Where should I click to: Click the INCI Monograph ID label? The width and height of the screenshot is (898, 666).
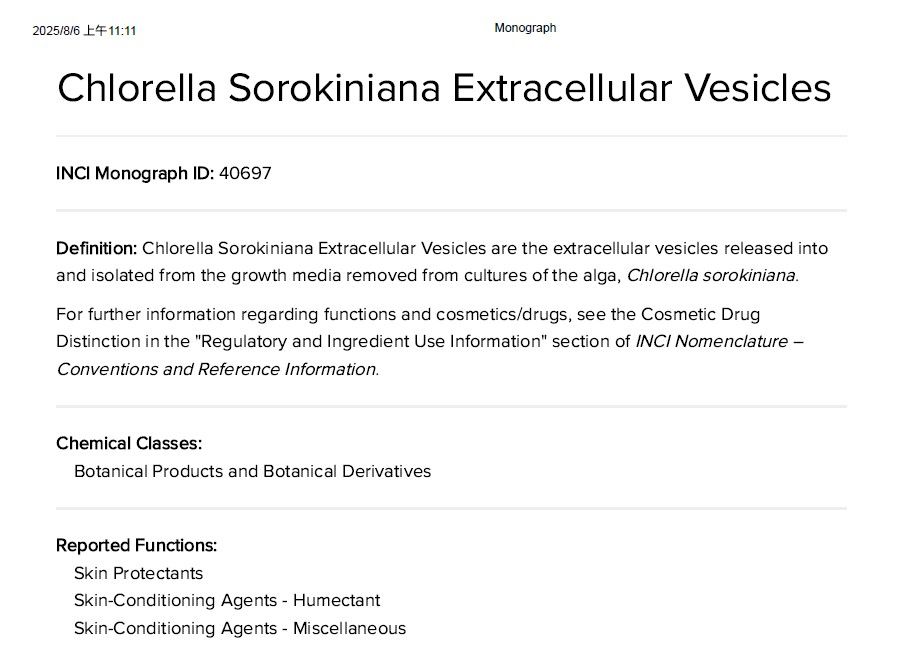[x=134, y=173]
